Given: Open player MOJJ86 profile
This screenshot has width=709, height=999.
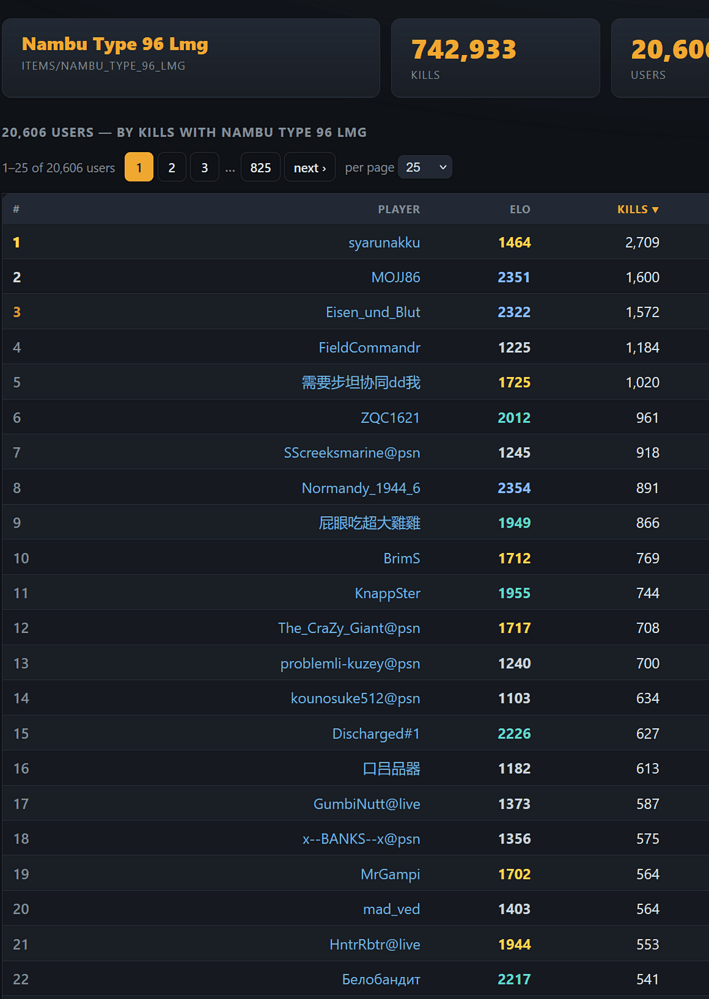Looking at the screenshot, I should point(396,277).
